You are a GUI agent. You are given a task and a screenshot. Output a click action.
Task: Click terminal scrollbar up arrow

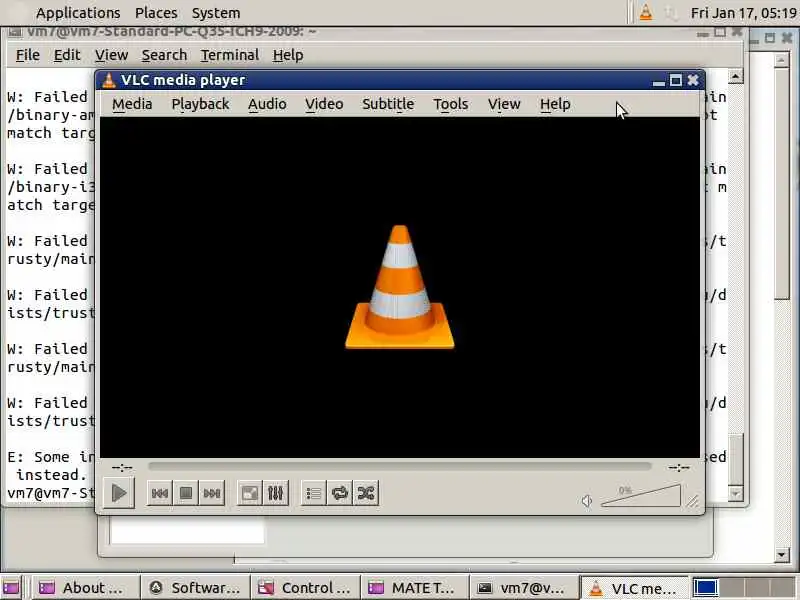click(735, 77)
